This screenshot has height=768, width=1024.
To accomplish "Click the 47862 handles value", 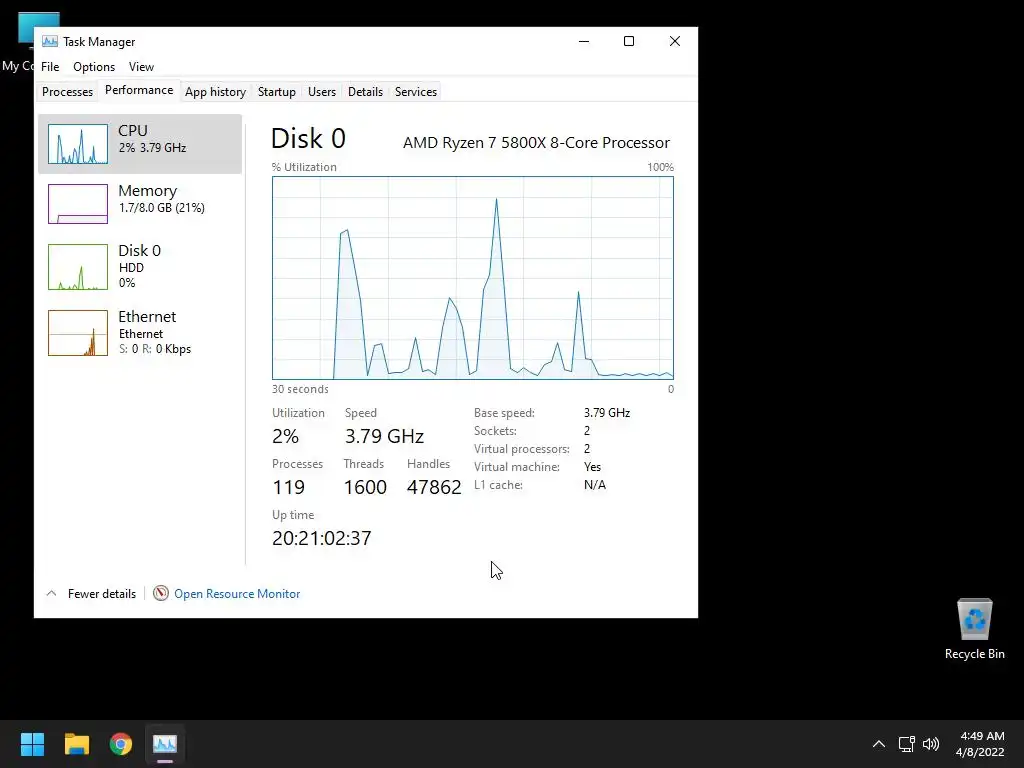I will [x=434, y=487].
